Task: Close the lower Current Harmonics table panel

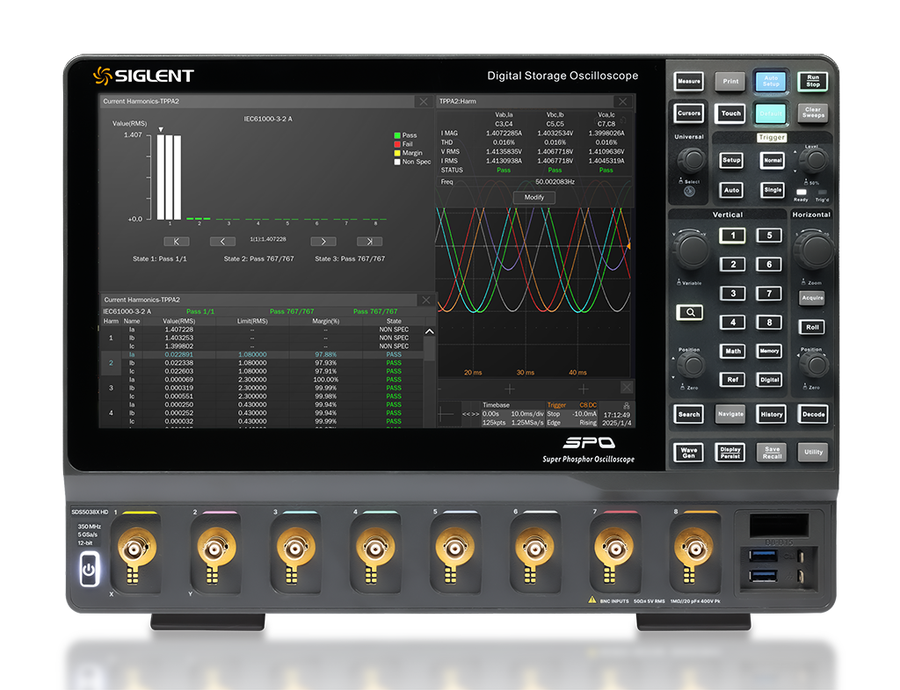Action: (426, 300)
